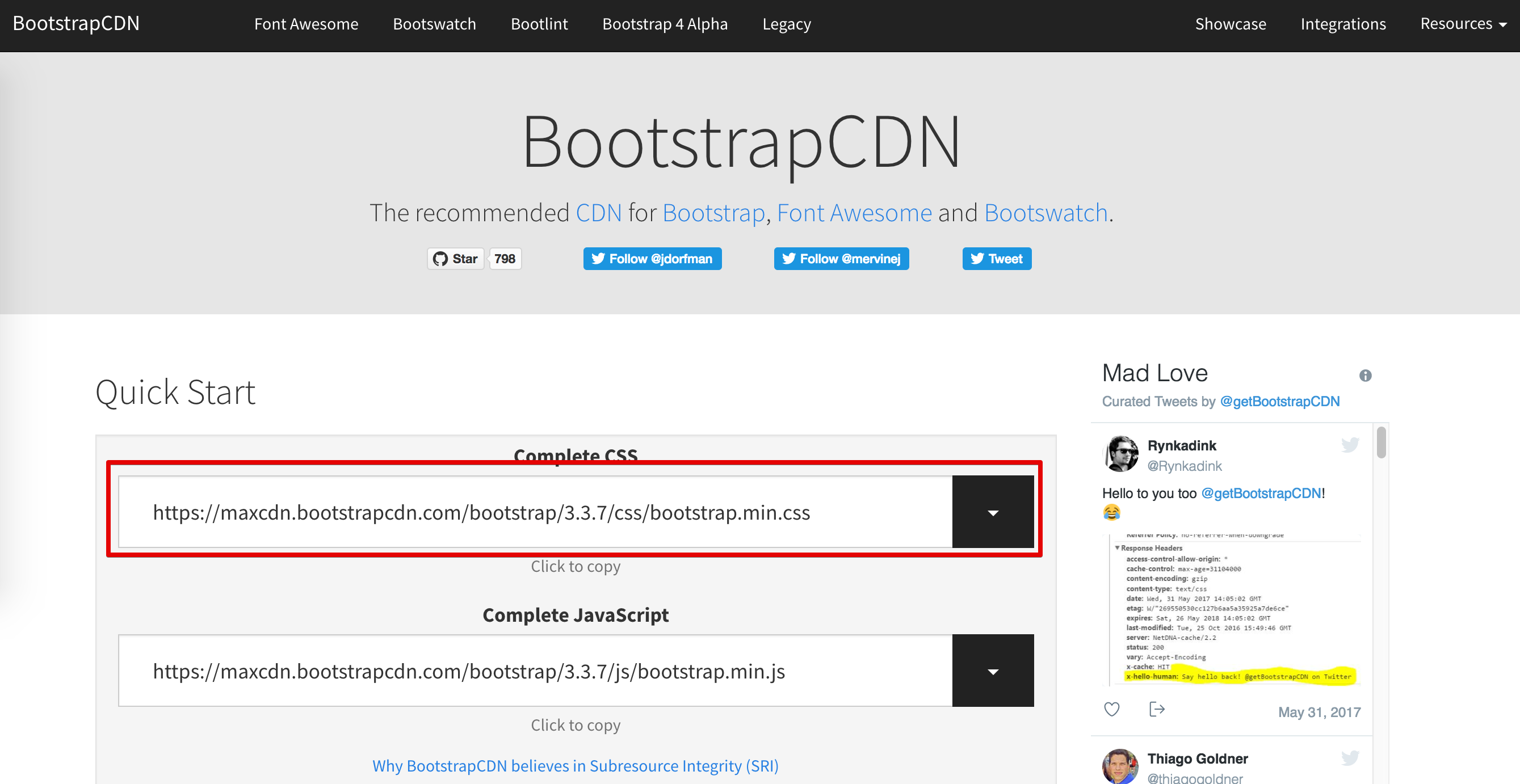Open the Bootlint nav item
1520x784 pixels.
pyautogui.click(x=539, y=24)
